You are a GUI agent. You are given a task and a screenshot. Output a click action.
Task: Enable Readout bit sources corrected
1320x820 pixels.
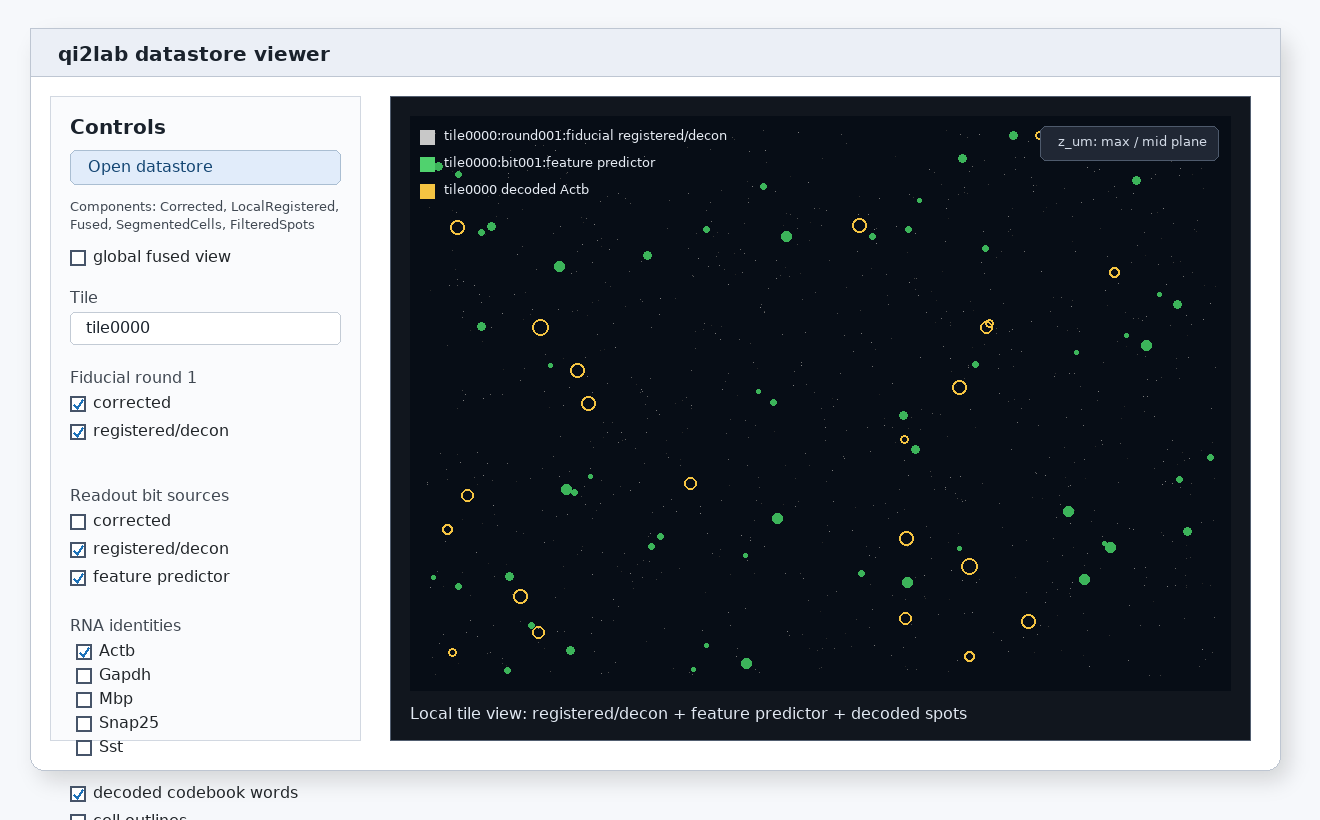click(x=78, y=522)
